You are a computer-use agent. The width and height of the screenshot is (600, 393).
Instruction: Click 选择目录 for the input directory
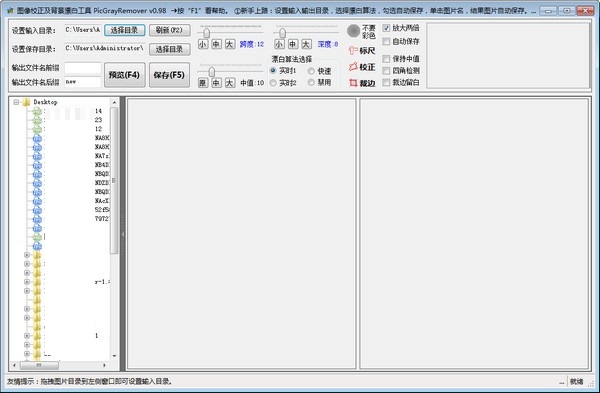124,30
